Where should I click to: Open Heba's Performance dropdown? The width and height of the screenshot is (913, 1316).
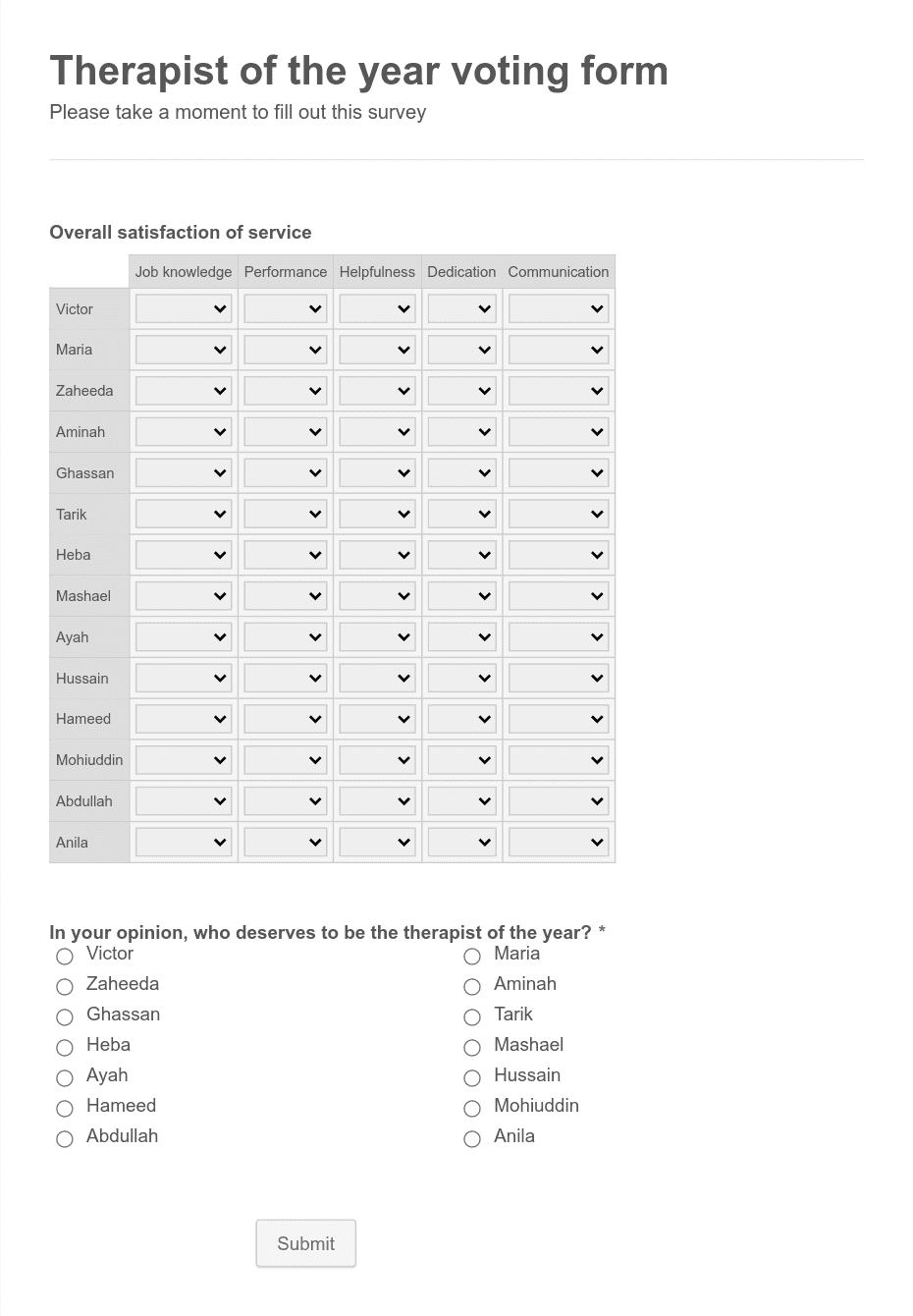tap(285, 555)
